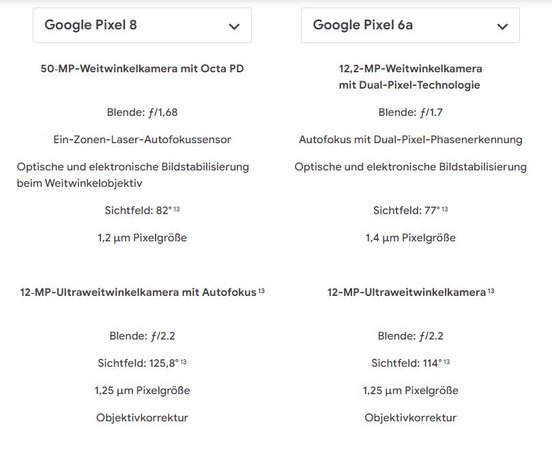Viewport: 552px width, 450px height.
Task: Click chevron arrow beside Google Pixel 8
Action: click(234, 26)
